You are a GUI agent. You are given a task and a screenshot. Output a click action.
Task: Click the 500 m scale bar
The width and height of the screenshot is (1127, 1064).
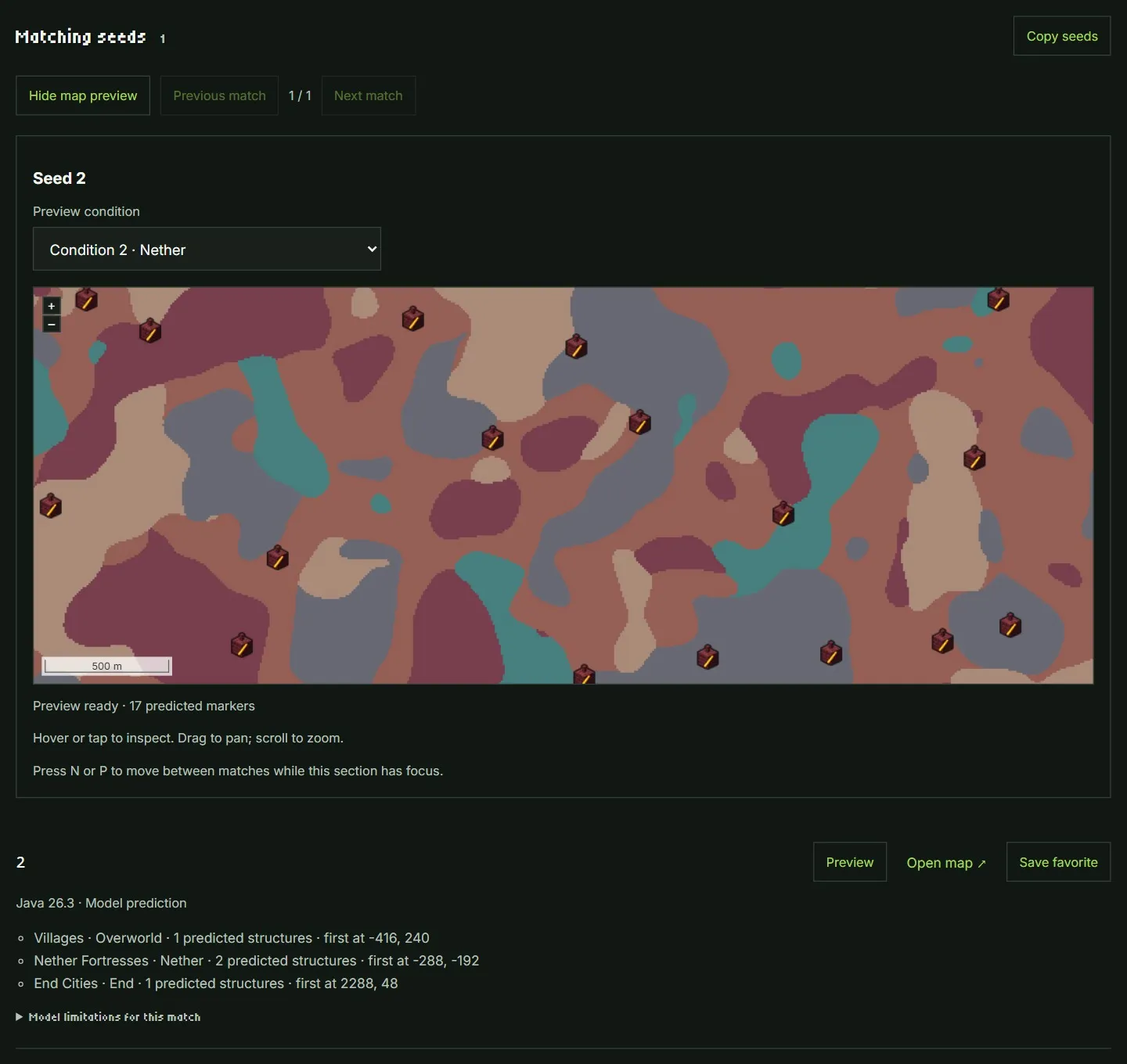pos(106,666)
